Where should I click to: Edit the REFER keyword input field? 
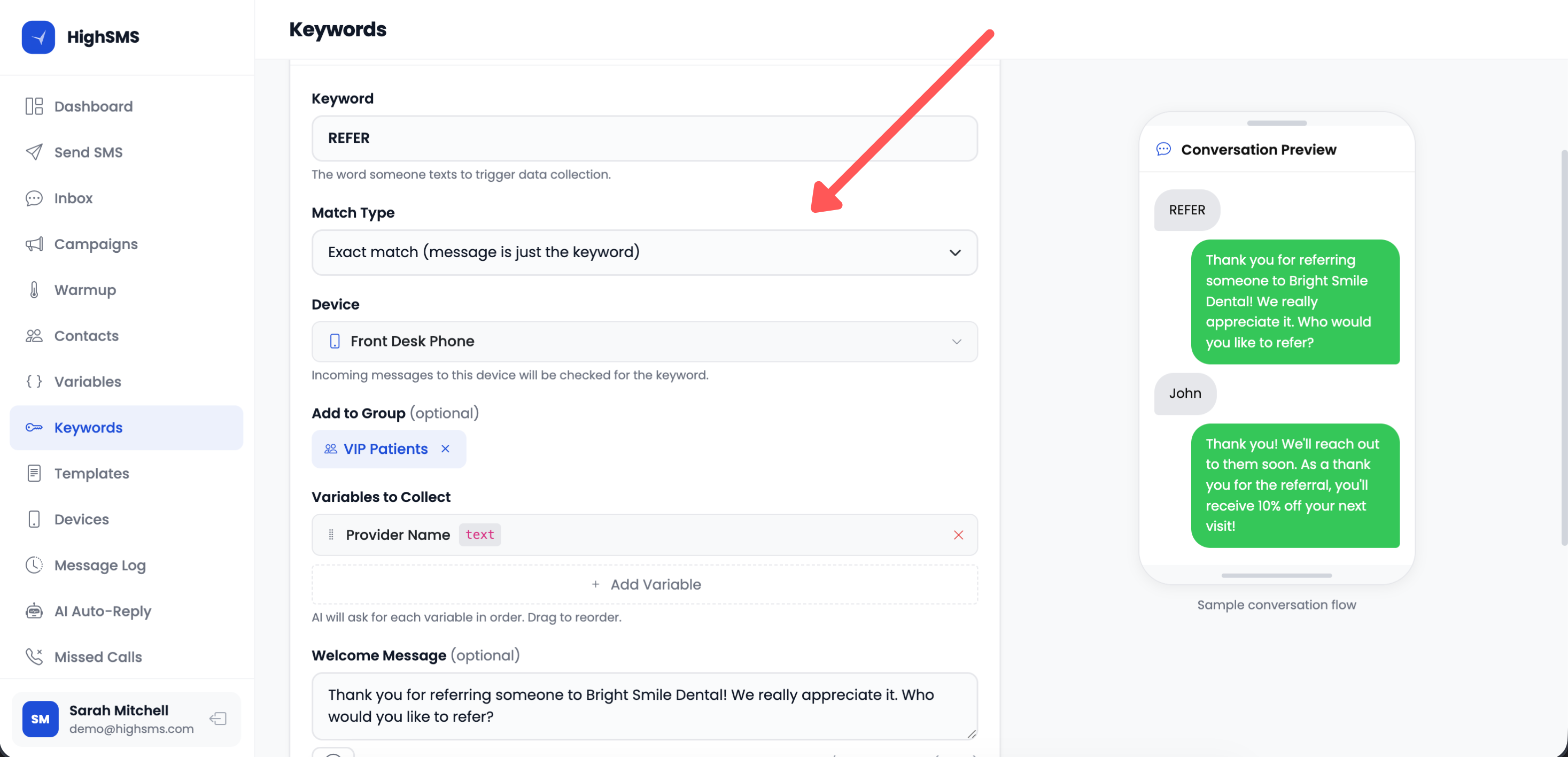[x=645, y=138]
